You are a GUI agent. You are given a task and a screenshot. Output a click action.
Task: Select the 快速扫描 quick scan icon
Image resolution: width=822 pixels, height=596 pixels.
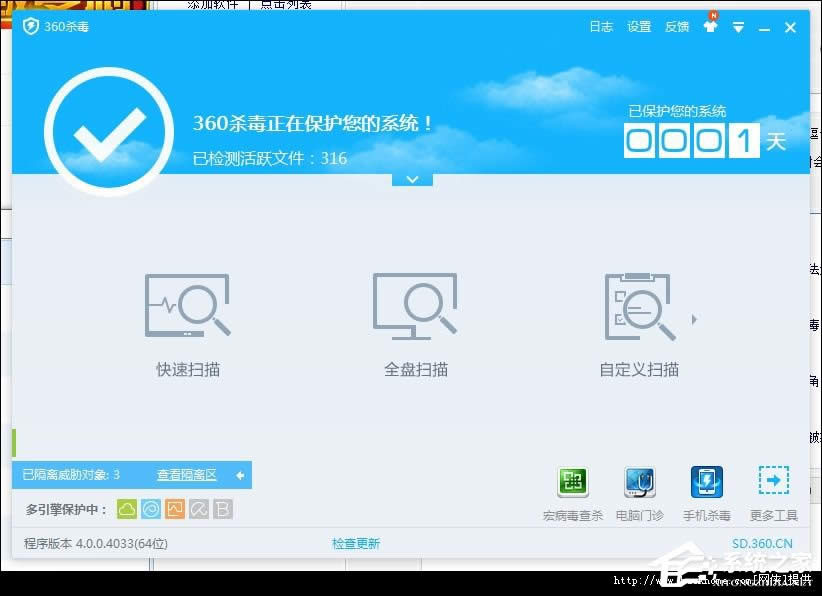(x=186, y=303)
